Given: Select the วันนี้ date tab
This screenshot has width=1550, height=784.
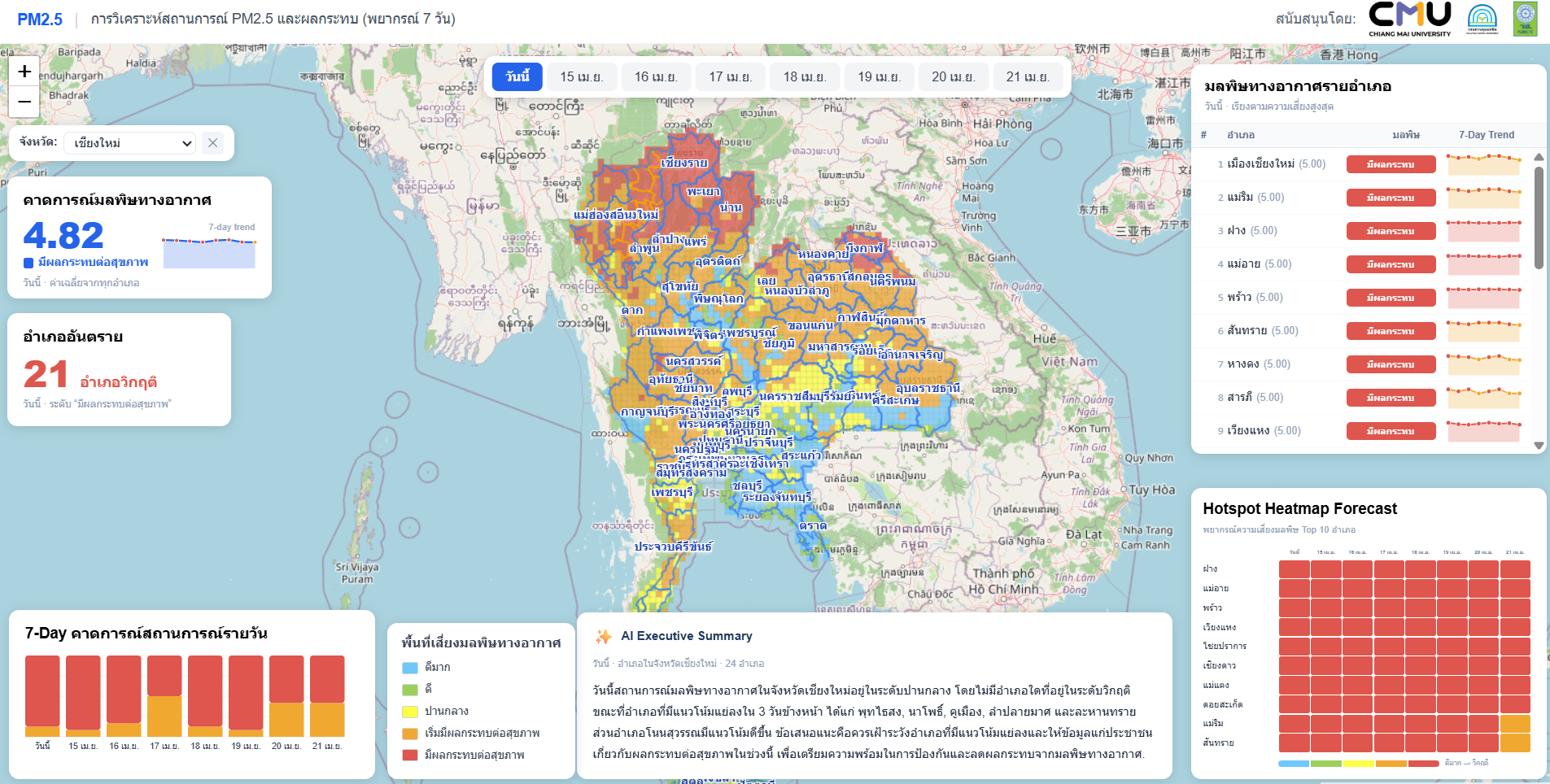Looking at the screenshot, I should point(517,76).
